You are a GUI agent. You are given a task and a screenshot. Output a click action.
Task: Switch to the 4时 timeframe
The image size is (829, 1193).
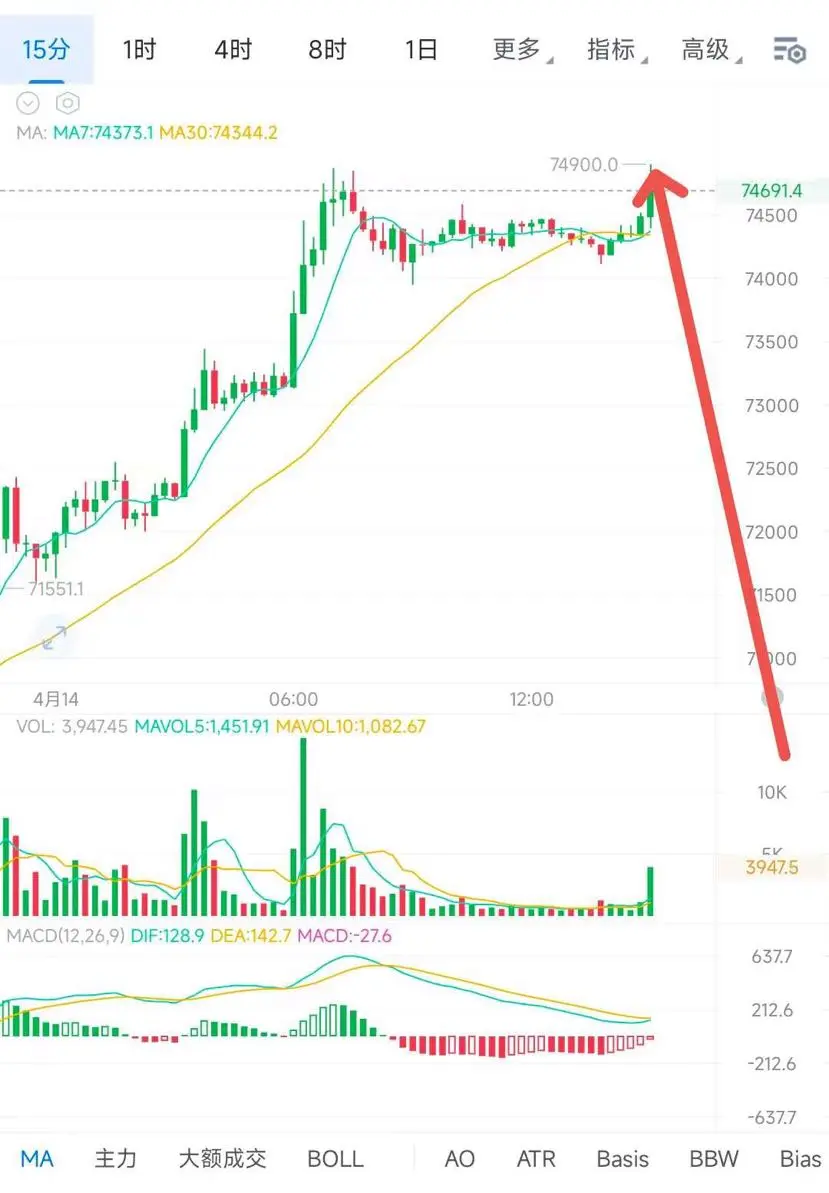(x=233, y=50)
